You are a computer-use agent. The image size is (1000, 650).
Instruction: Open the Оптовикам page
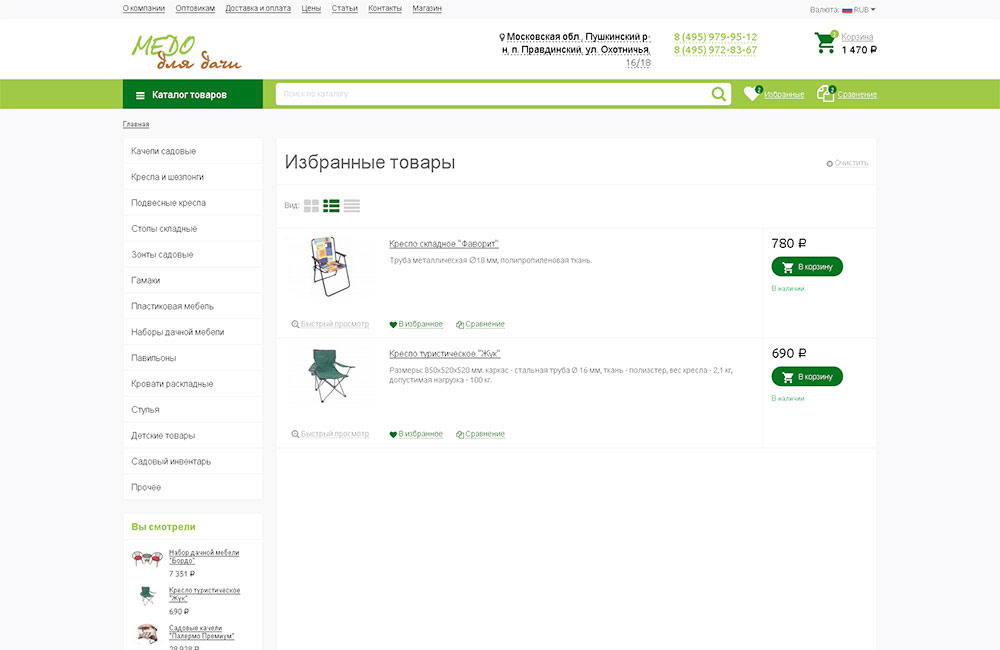pyautogui.click(x=195, y=8)
